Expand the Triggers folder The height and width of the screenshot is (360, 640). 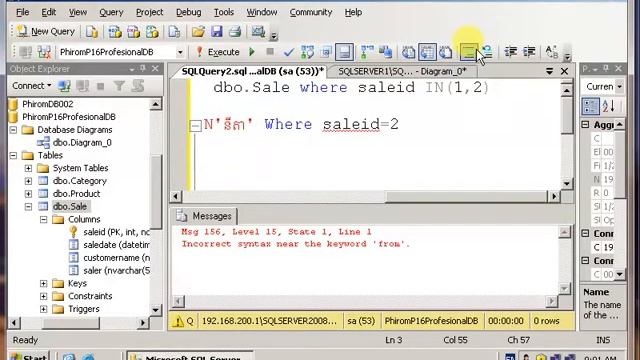click(x=43, y=309)
